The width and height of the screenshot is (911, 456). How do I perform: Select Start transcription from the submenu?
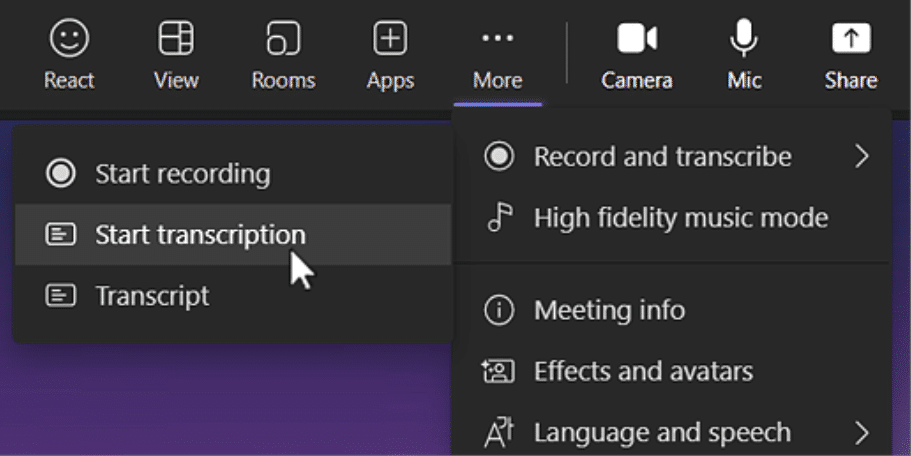click(200, 235)
